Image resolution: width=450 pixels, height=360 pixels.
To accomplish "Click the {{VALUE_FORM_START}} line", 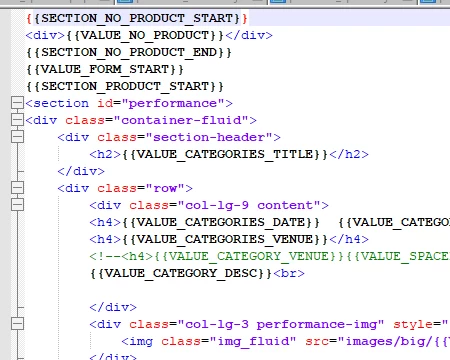I will [x=105, y=69].
